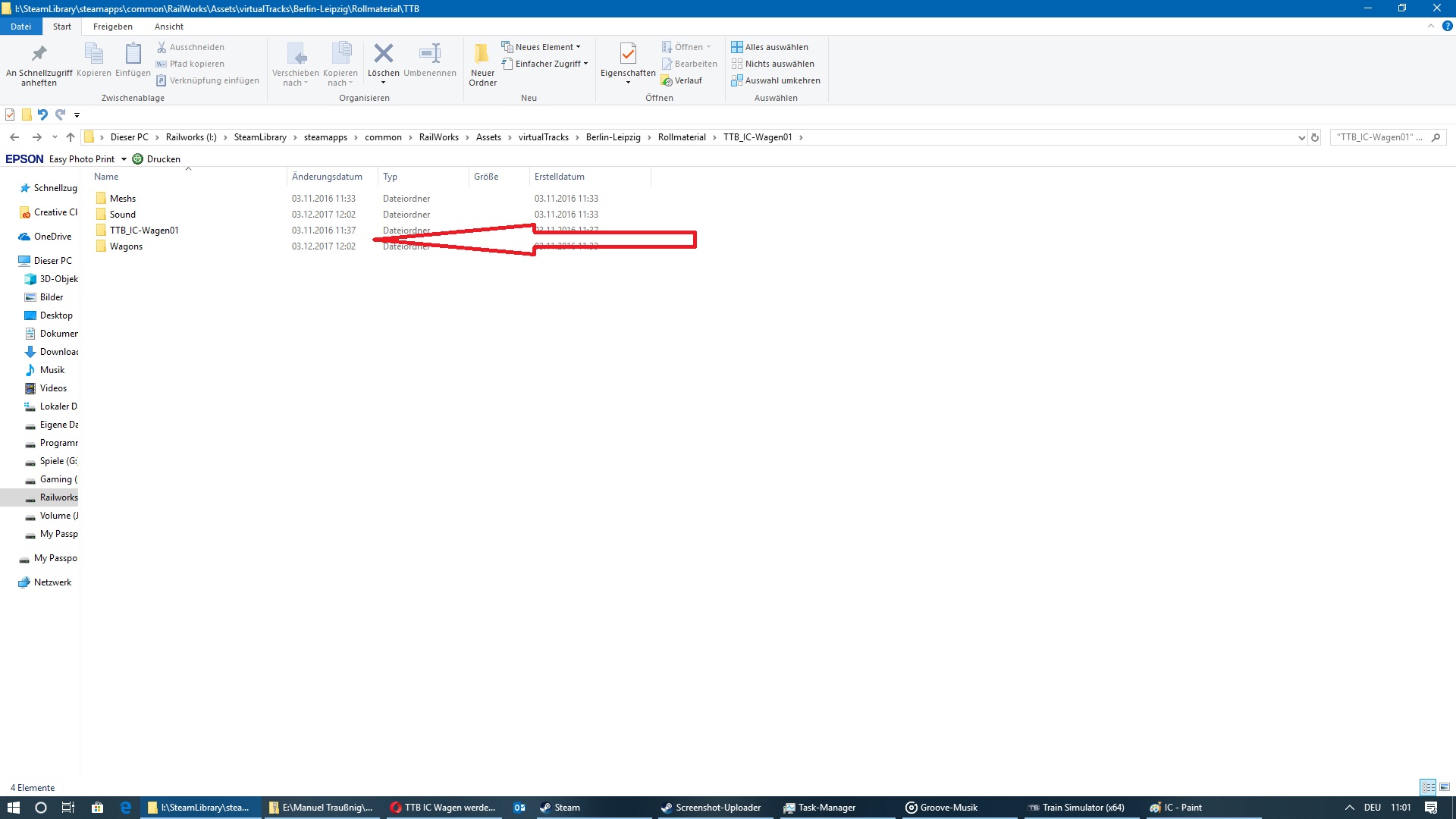
Task: Open the Ansicht ribbon tab
Action: (x=168, y=27)
